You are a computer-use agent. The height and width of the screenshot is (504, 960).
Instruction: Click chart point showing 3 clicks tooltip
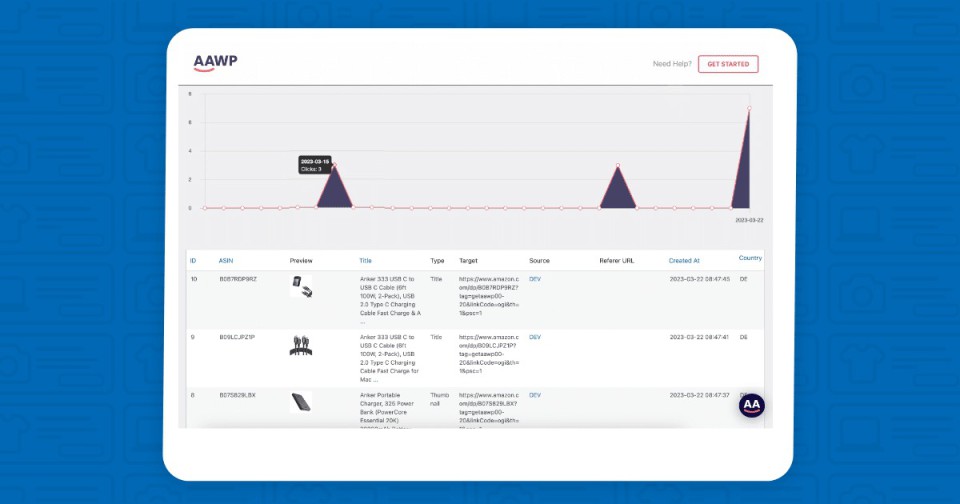pyautogui.click(x=334, y=165)
